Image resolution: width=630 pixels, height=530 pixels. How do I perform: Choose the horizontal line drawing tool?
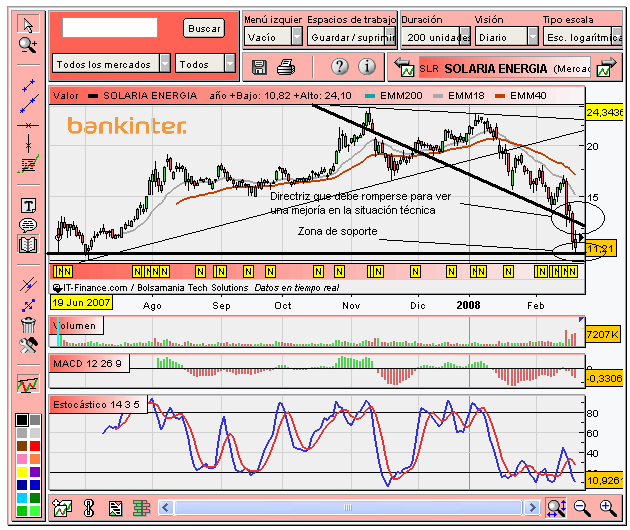[x=28, y=125]
